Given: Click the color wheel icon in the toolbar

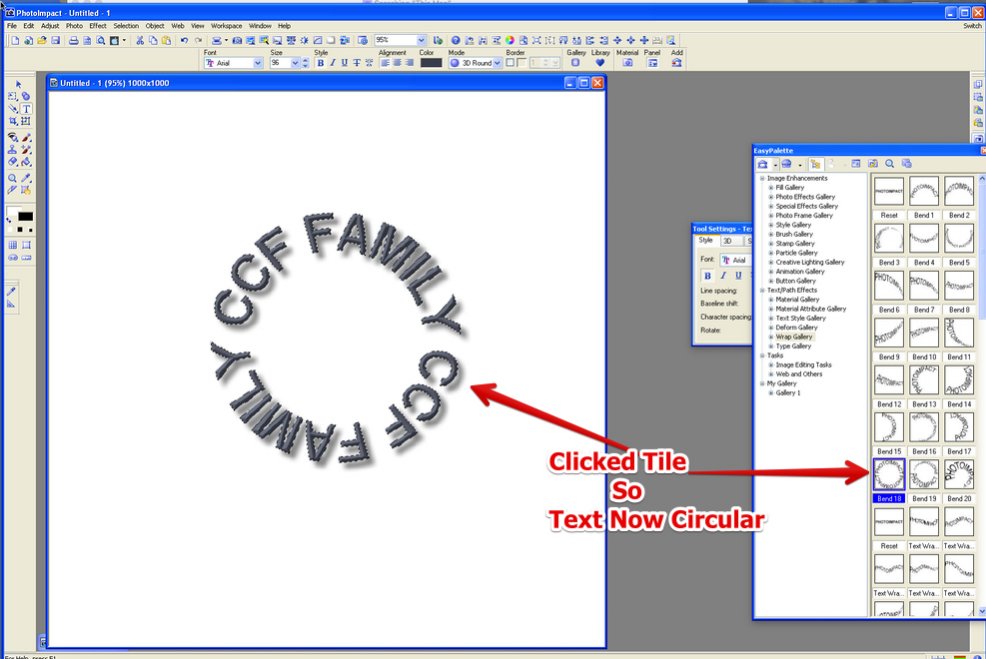Looking at the screenshot, I should pos(509,40).
